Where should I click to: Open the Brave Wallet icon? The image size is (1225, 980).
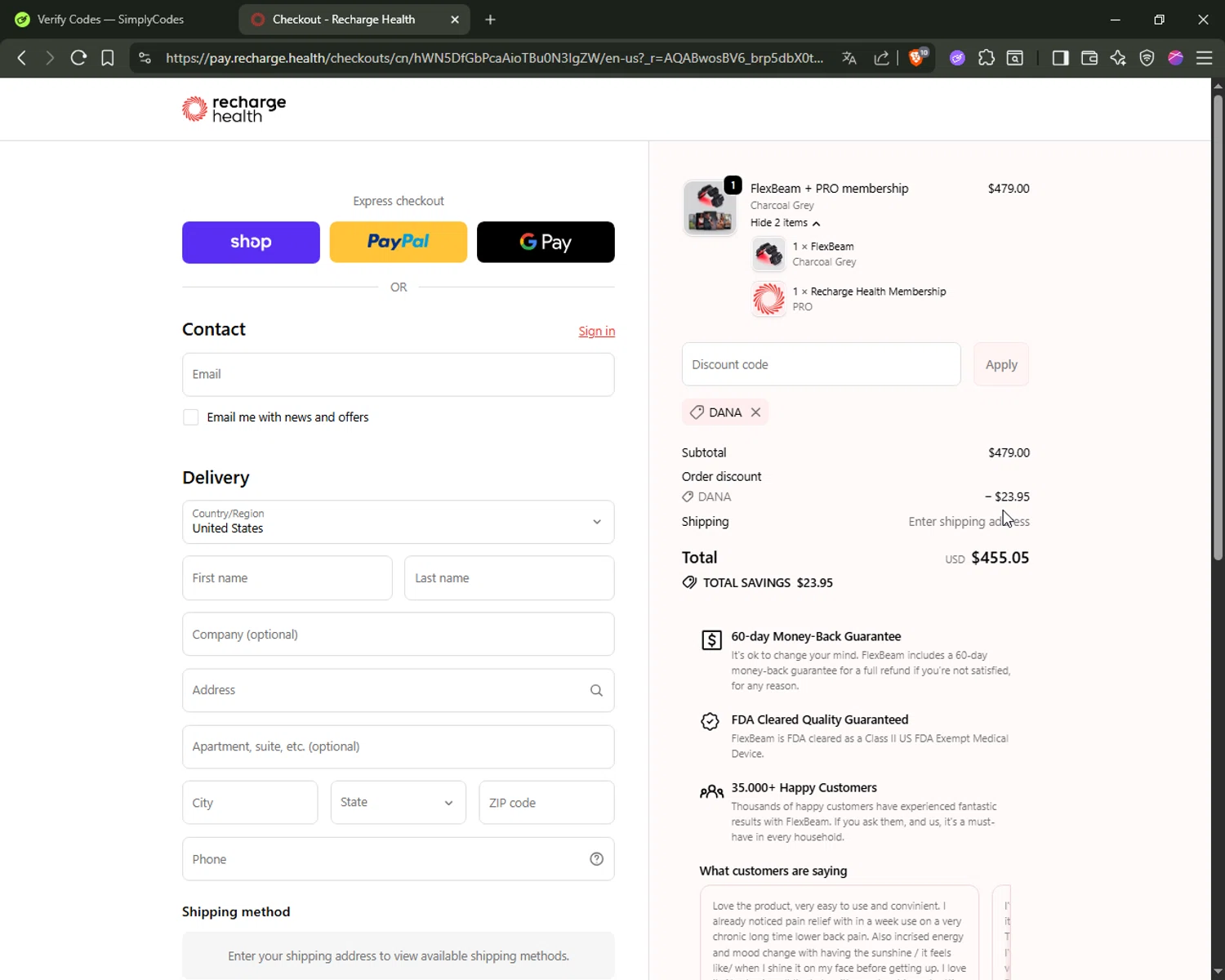click(x=1089, y=58)
